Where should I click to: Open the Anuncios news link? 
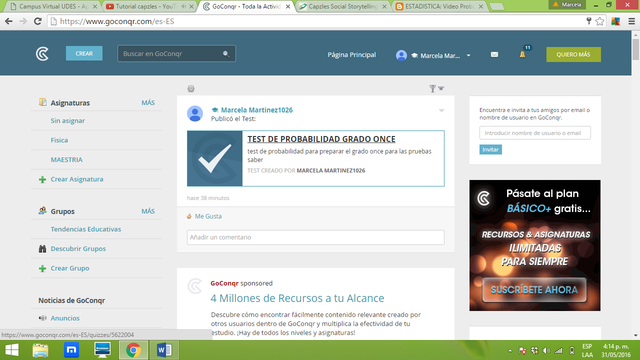pos(65,318)
